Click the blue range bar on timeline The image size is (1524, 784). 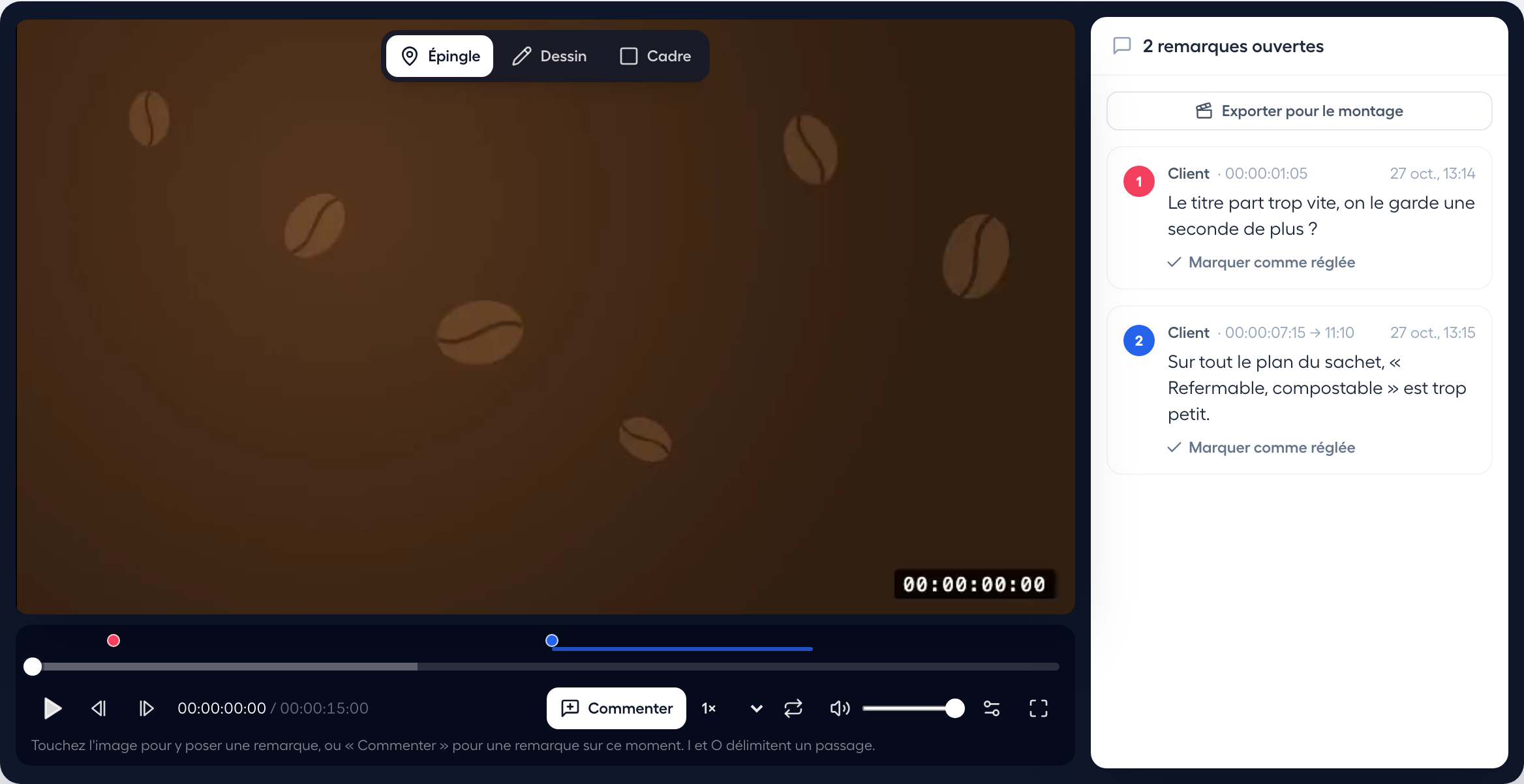[x=682, y=649]
